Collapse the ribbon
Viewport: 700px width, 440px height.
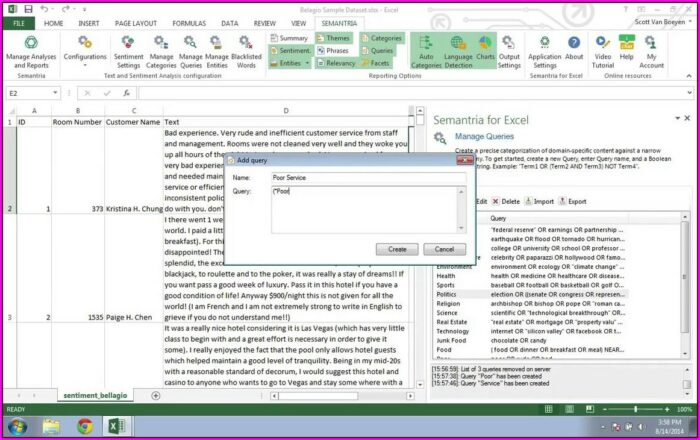[x=689, y=76]
